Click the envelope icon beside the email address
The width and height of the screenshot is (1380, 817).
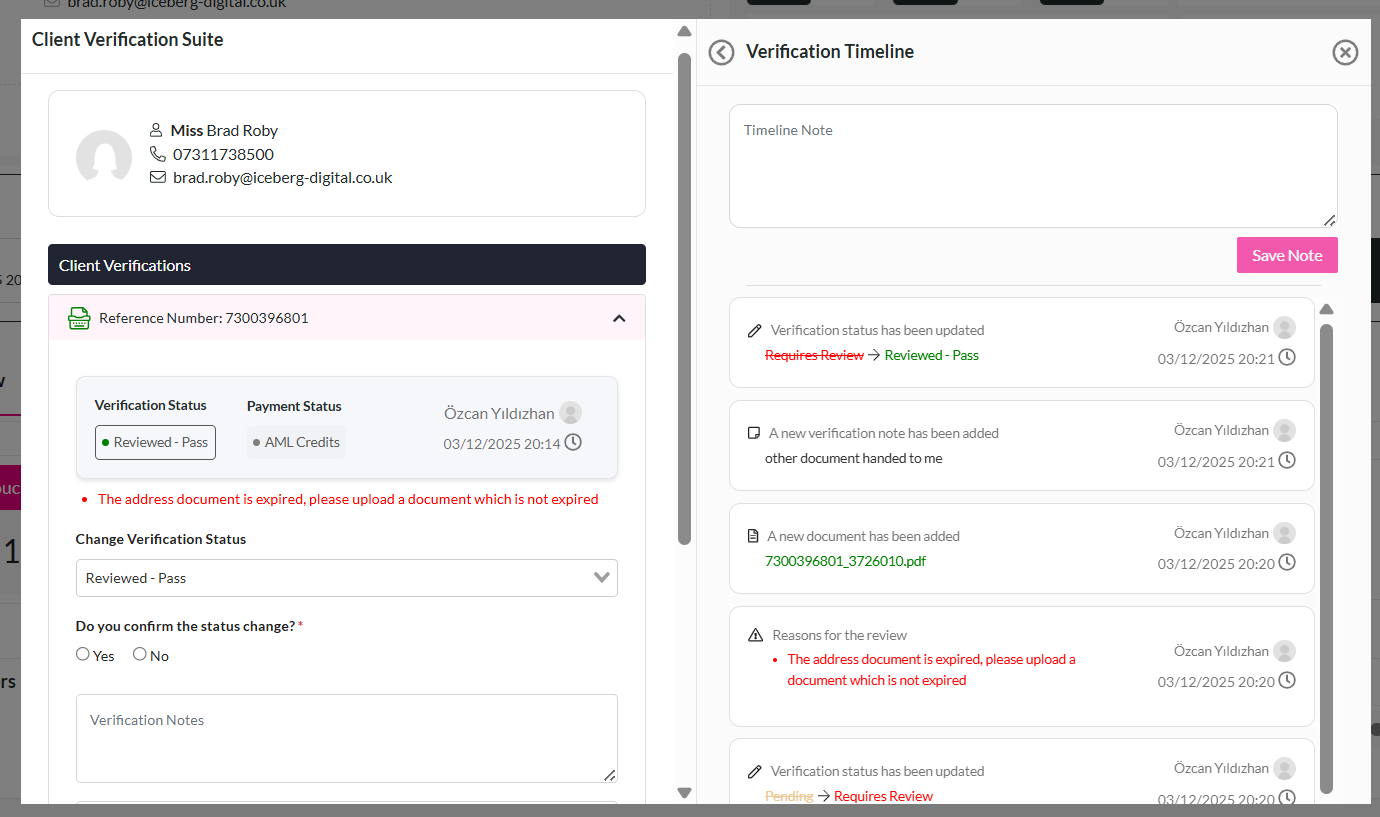pos(157,178)
